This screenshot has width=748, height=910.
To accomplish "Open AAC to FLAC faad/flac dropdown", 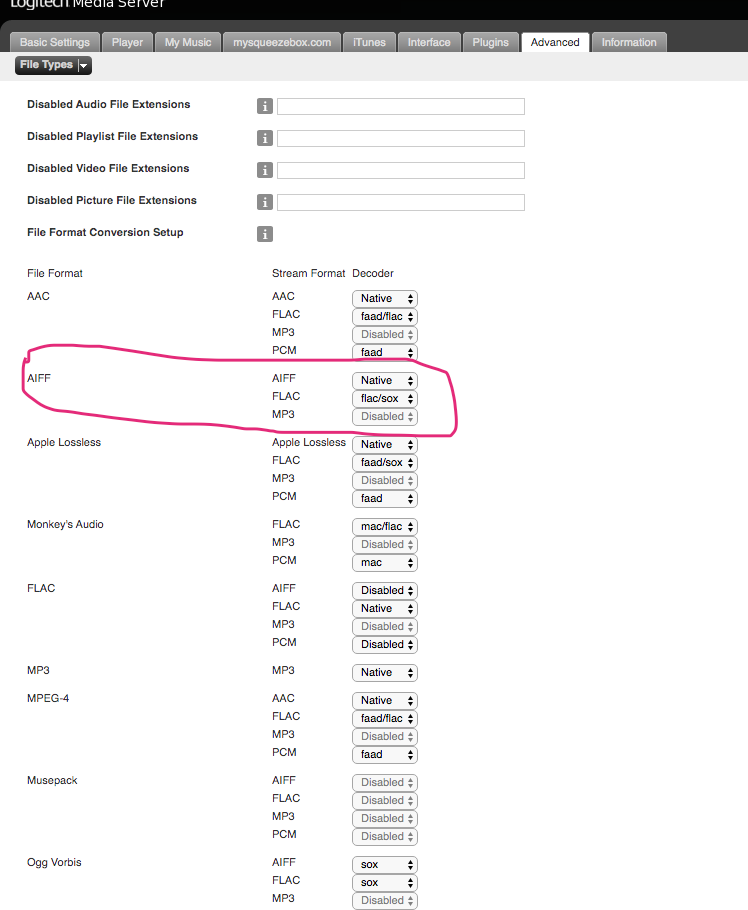I will pos(385,316).
